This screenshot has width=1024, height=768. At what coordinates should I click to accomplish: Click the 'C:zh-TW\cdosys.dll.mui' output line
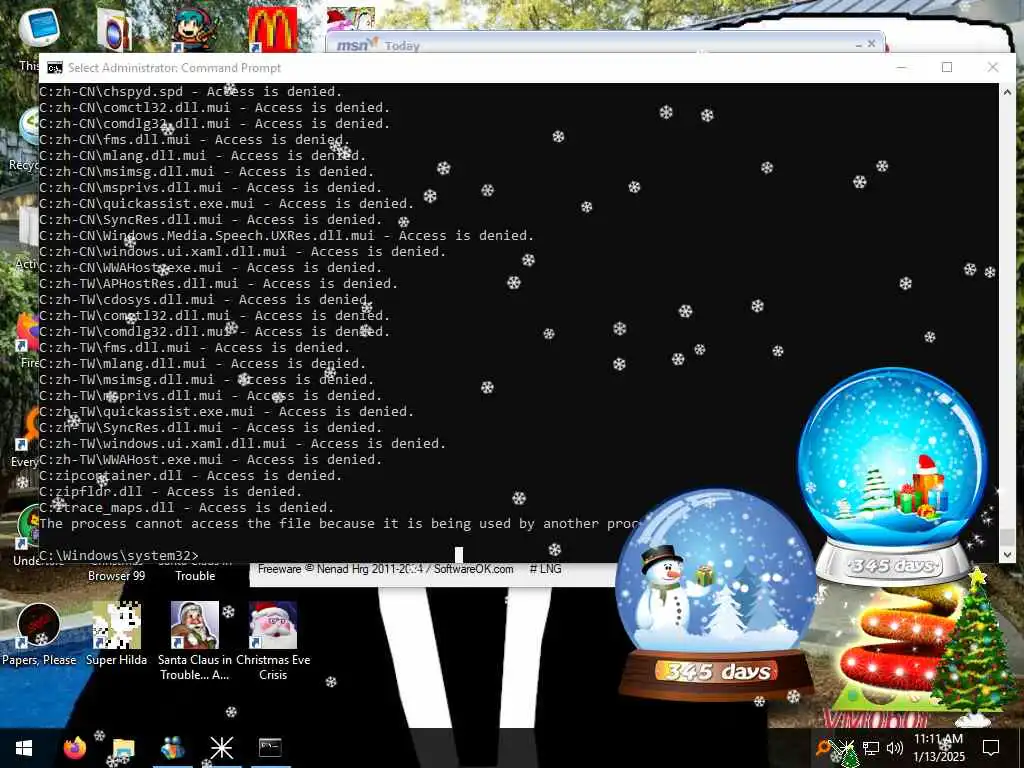pyautogui.click(x=206, y=300)
